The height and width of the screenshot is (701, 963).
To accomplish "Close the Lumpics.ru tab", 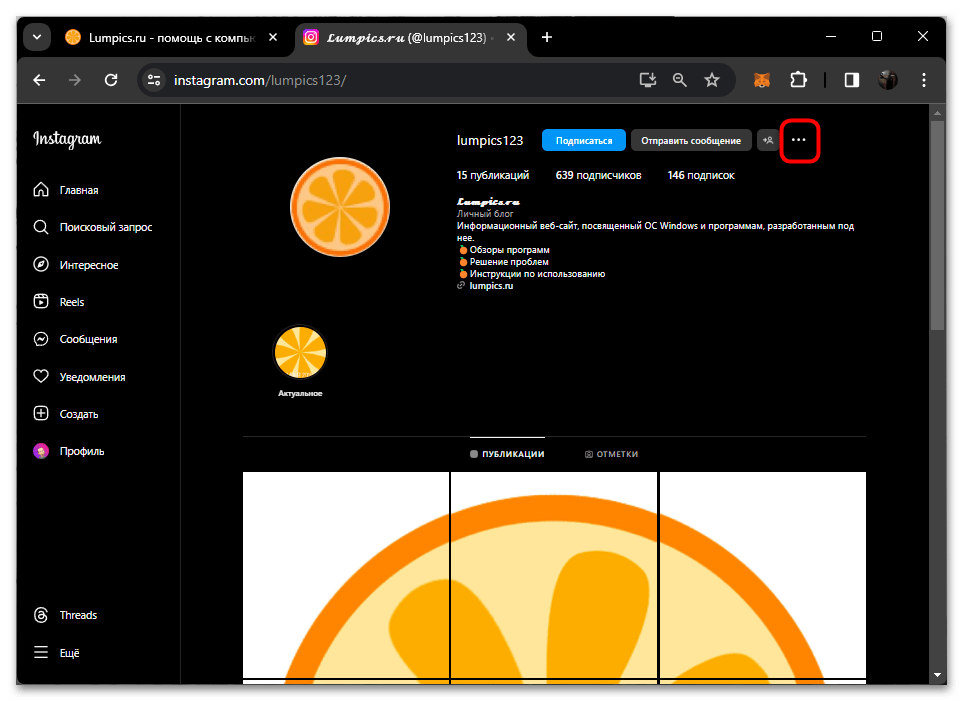I will click(273, 37).
